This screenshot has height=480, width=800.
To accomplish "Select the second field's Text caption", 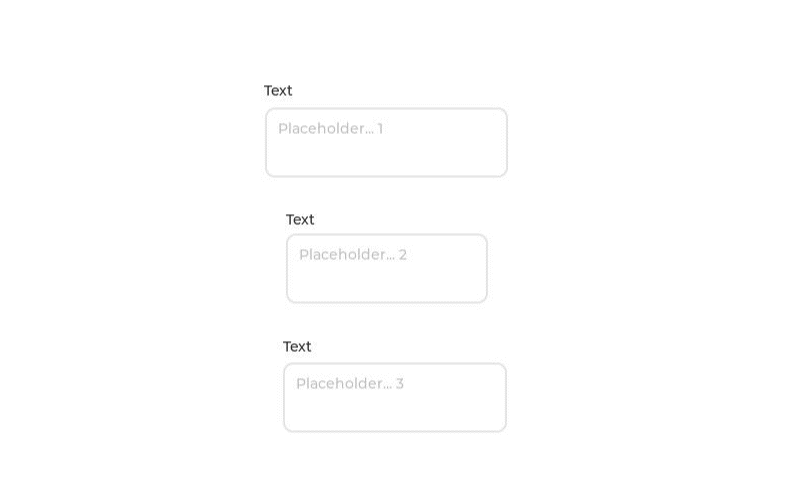I will (x=300, y=220).
